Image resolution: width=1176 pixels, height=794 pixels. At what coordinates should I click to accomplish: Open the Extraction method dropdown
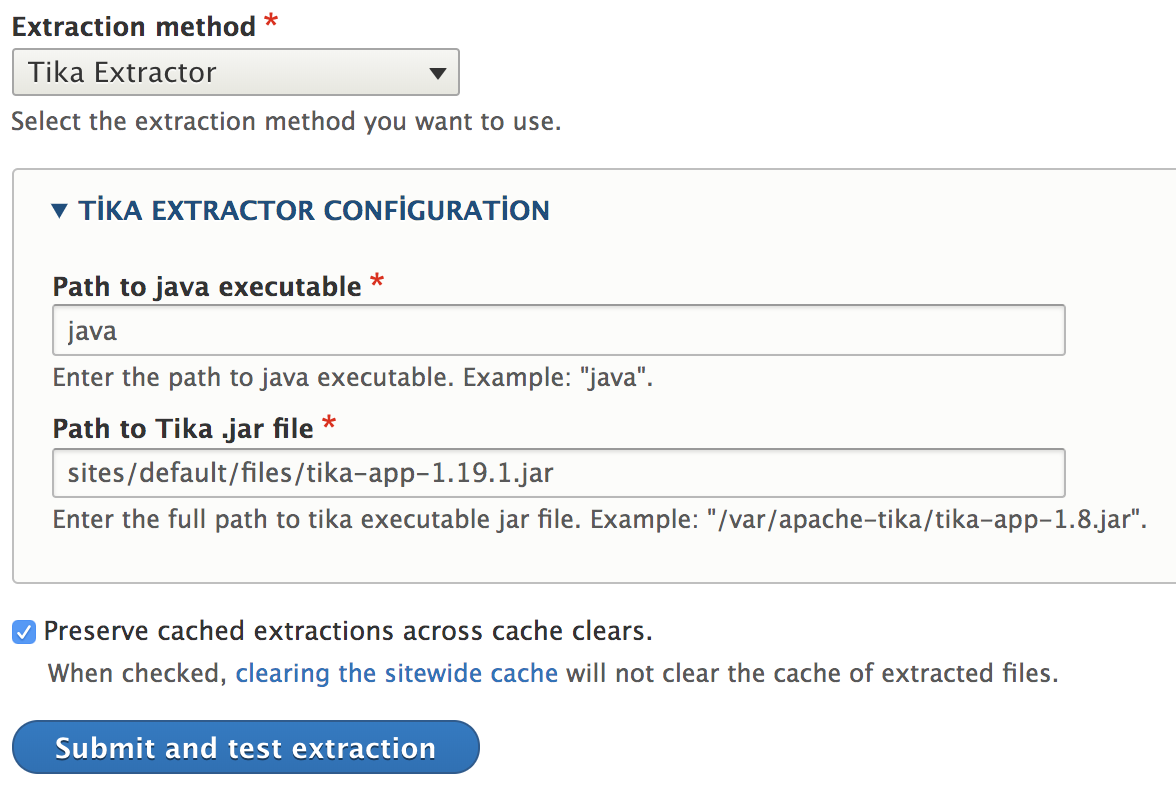tap(235, 73)
